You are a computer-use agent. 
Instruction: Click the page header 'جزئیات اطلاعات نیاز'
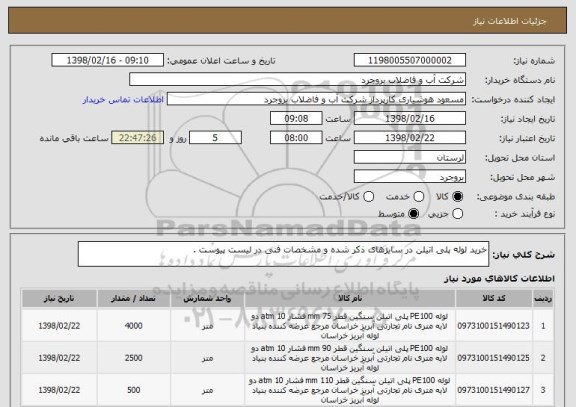point(510,21)
